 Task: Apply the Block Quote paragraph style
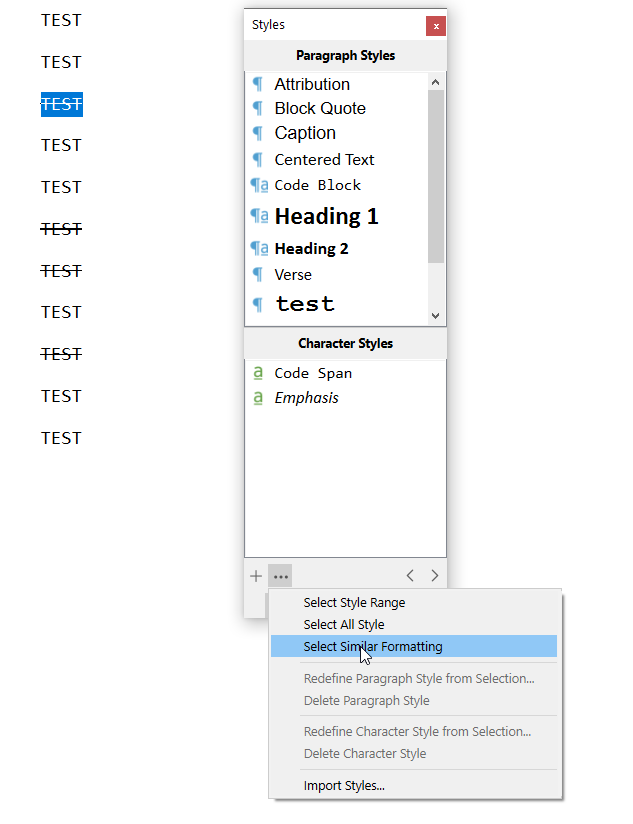pyautogui.click(x=320, y=109)
